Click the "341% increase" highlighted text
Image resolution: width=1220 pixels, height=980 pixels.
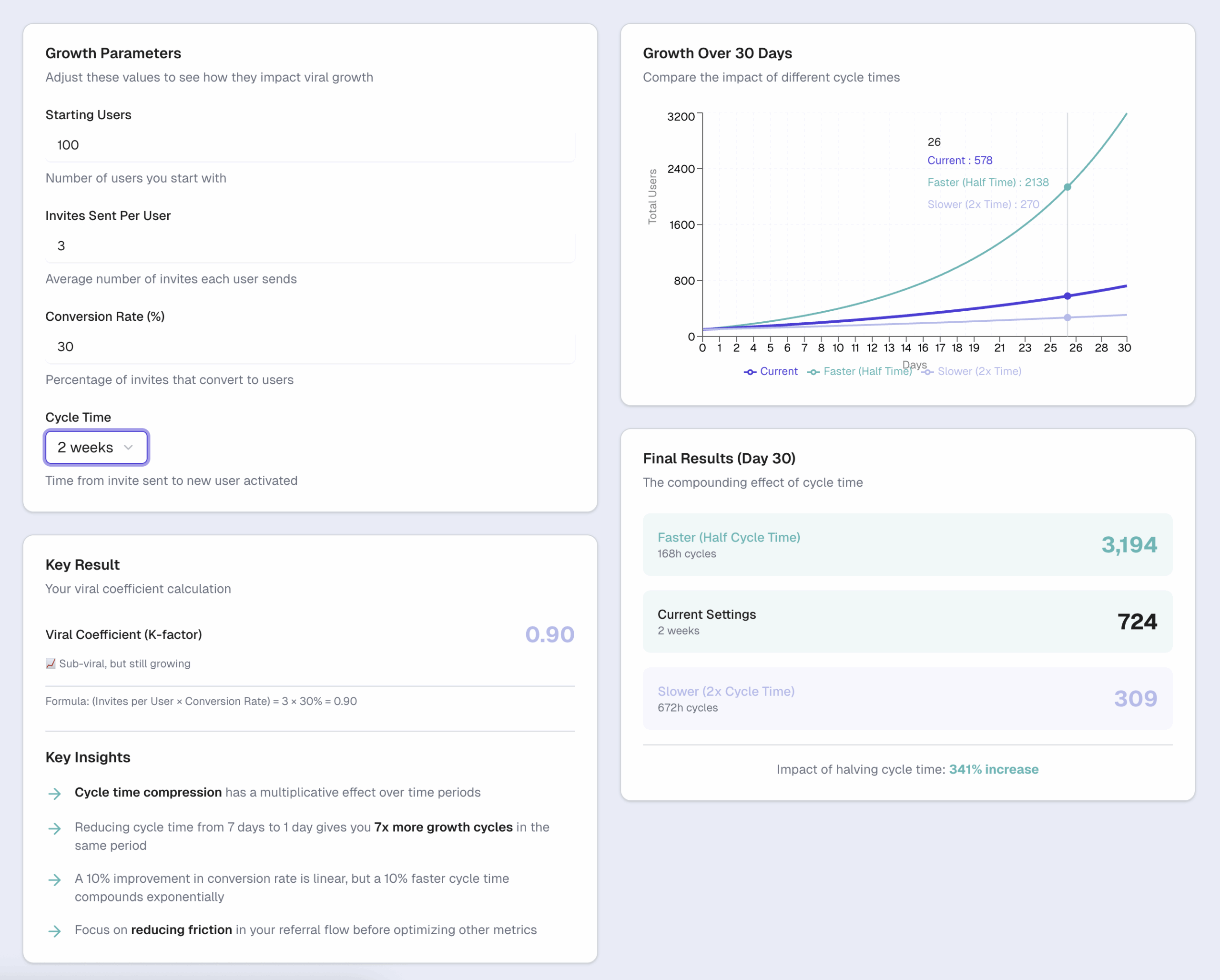coord(994,769)
